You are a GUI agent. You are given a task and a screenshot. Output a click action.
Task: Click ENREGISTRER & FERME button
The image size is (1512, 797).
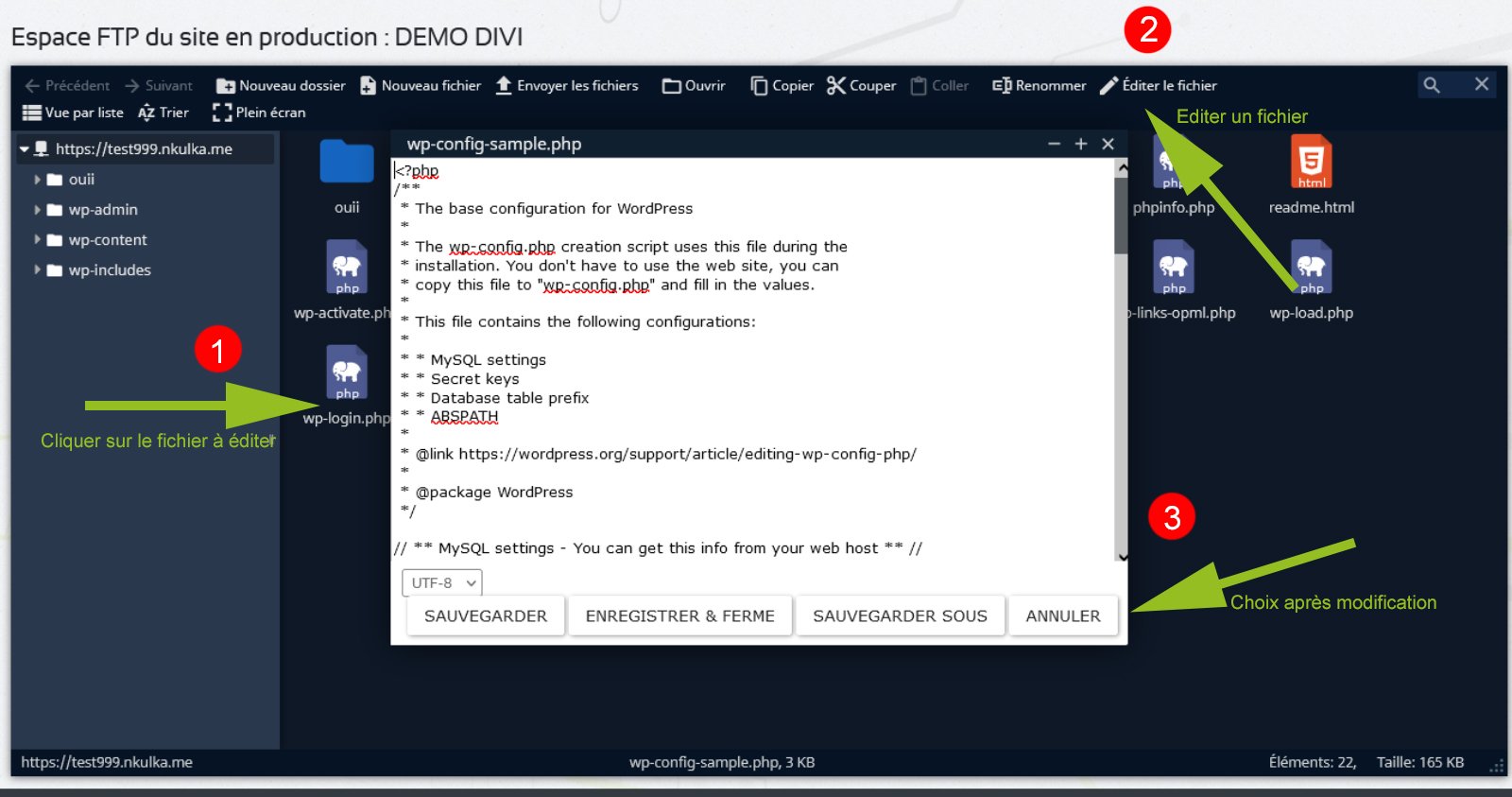680,616
